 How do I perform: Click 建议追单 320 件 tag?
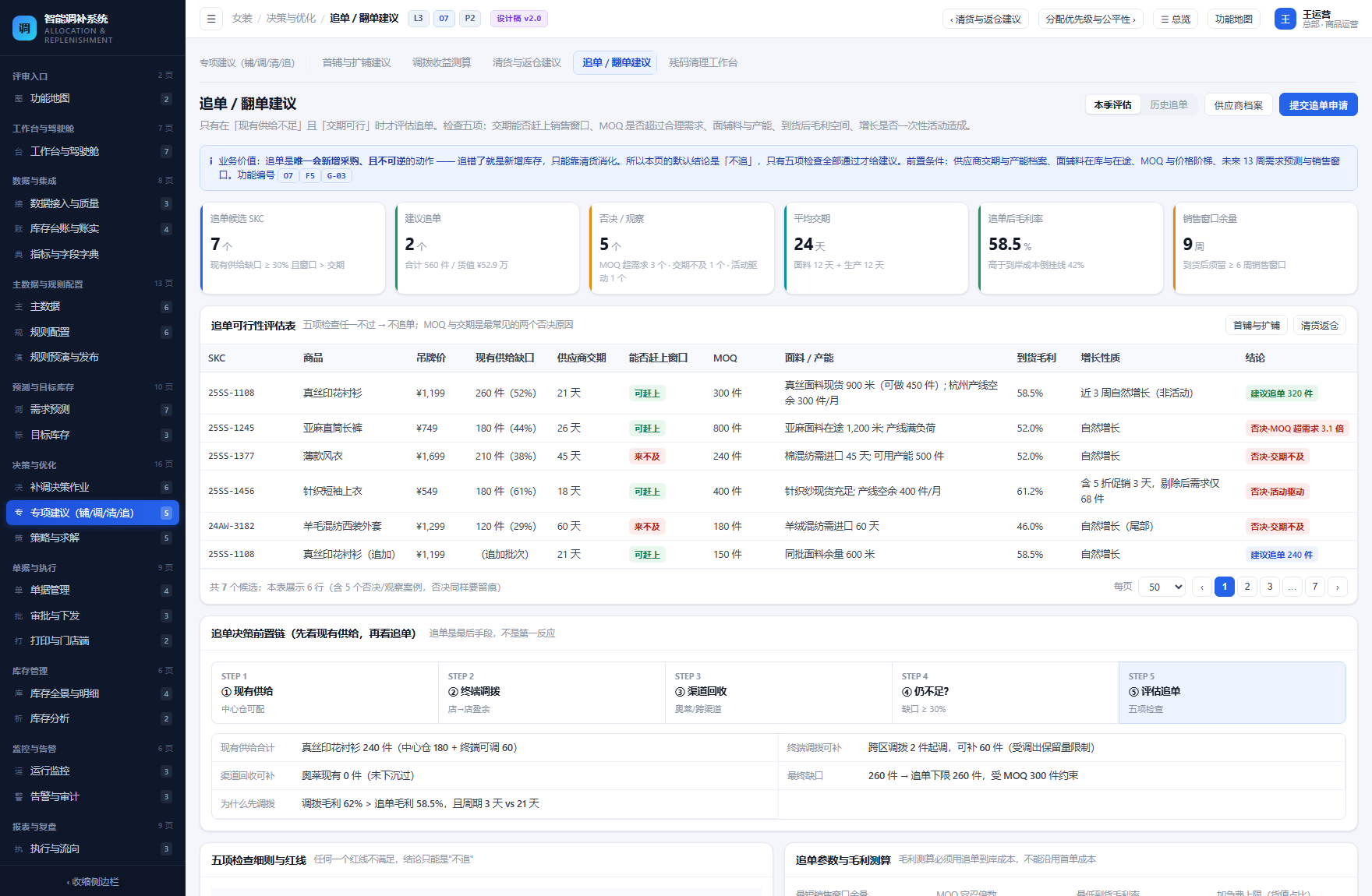pyautogui.click(x=1282, y=393)
